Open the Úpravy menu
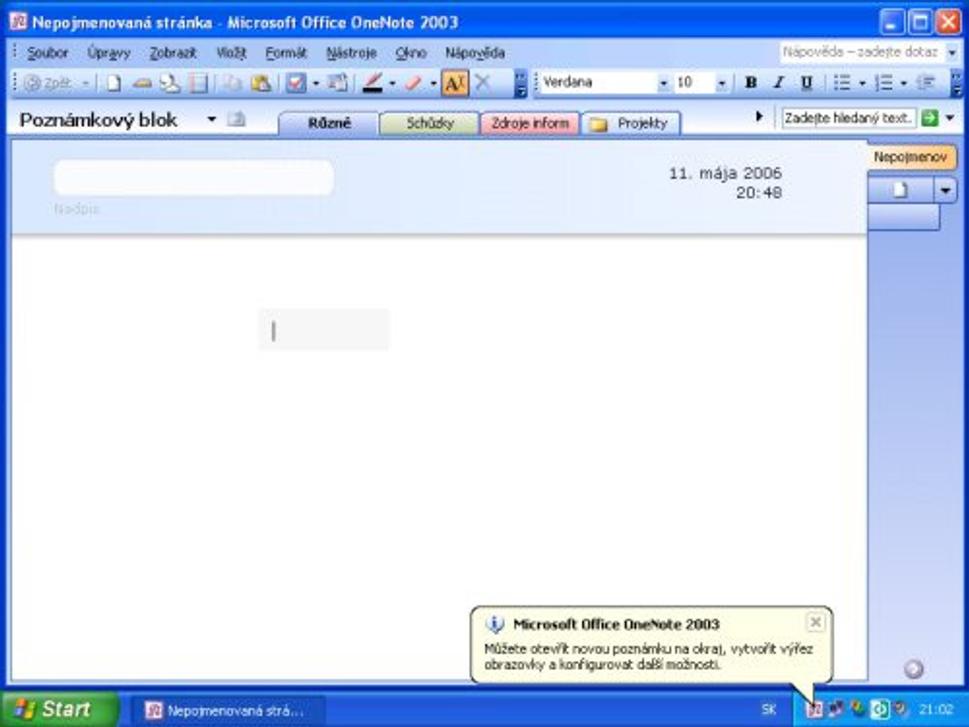 [x=109, y=53]
